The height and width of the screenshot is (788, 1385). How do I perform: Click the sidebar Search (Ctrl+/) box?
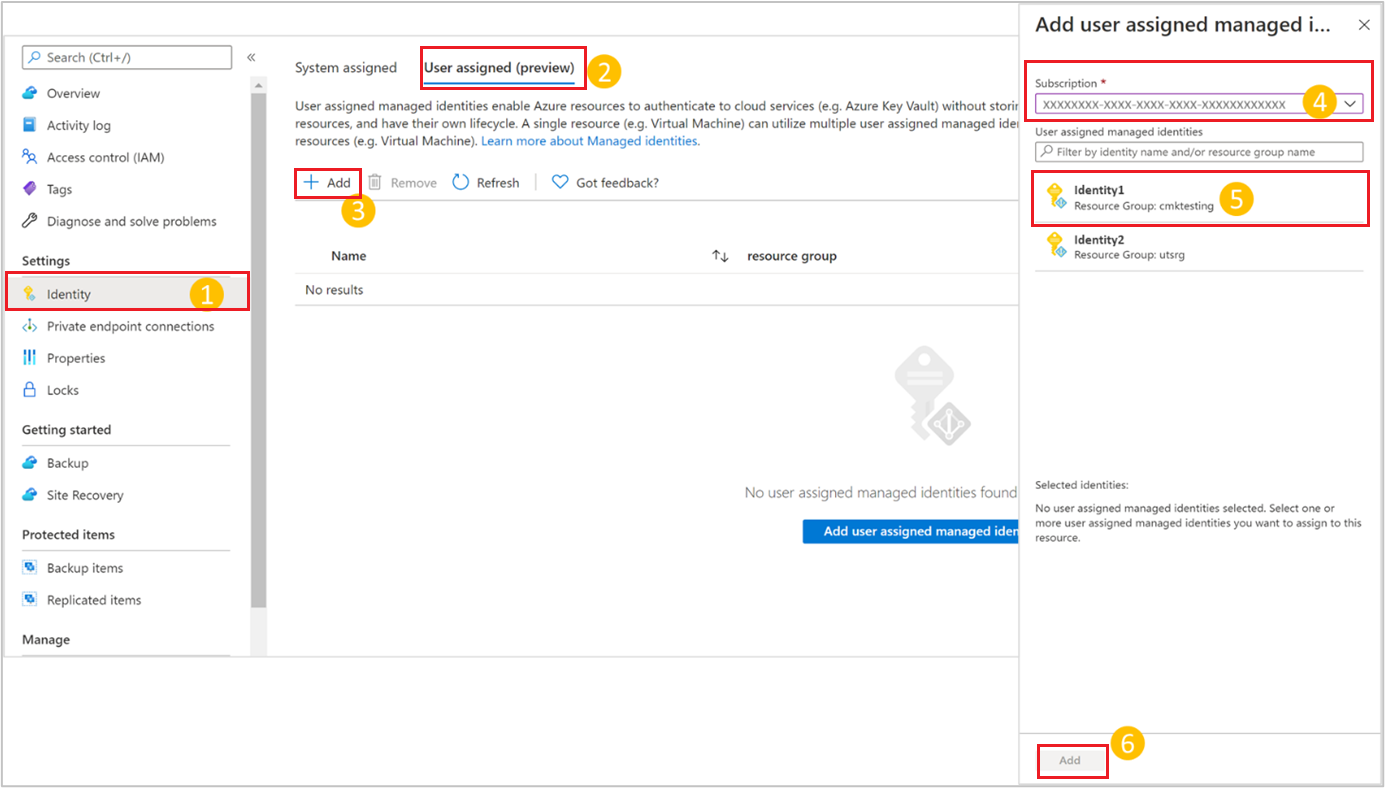pyautogui.click(x=127, y=57)
